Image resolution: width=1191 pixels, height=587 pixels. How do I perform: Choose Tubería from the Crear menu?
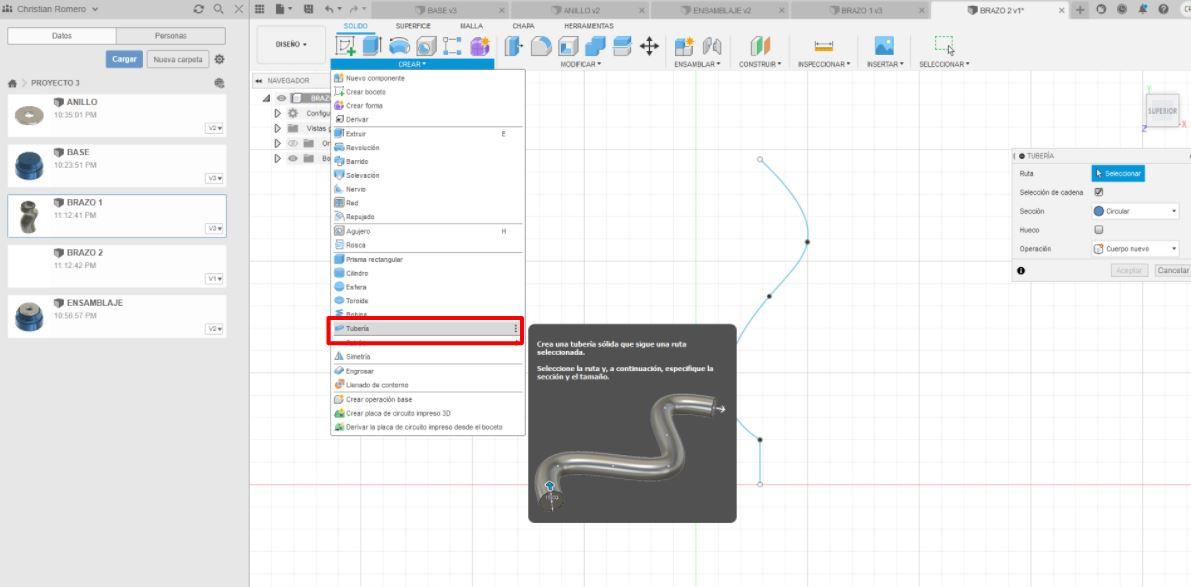[426, 329]
